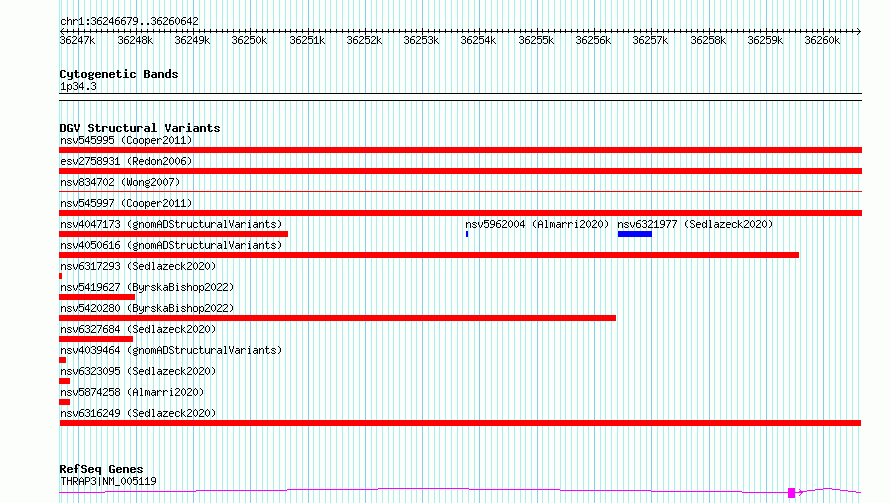Click the 36247k ruler tick label
This screenshot has width=890, height=503.
(x=77, y=40)
